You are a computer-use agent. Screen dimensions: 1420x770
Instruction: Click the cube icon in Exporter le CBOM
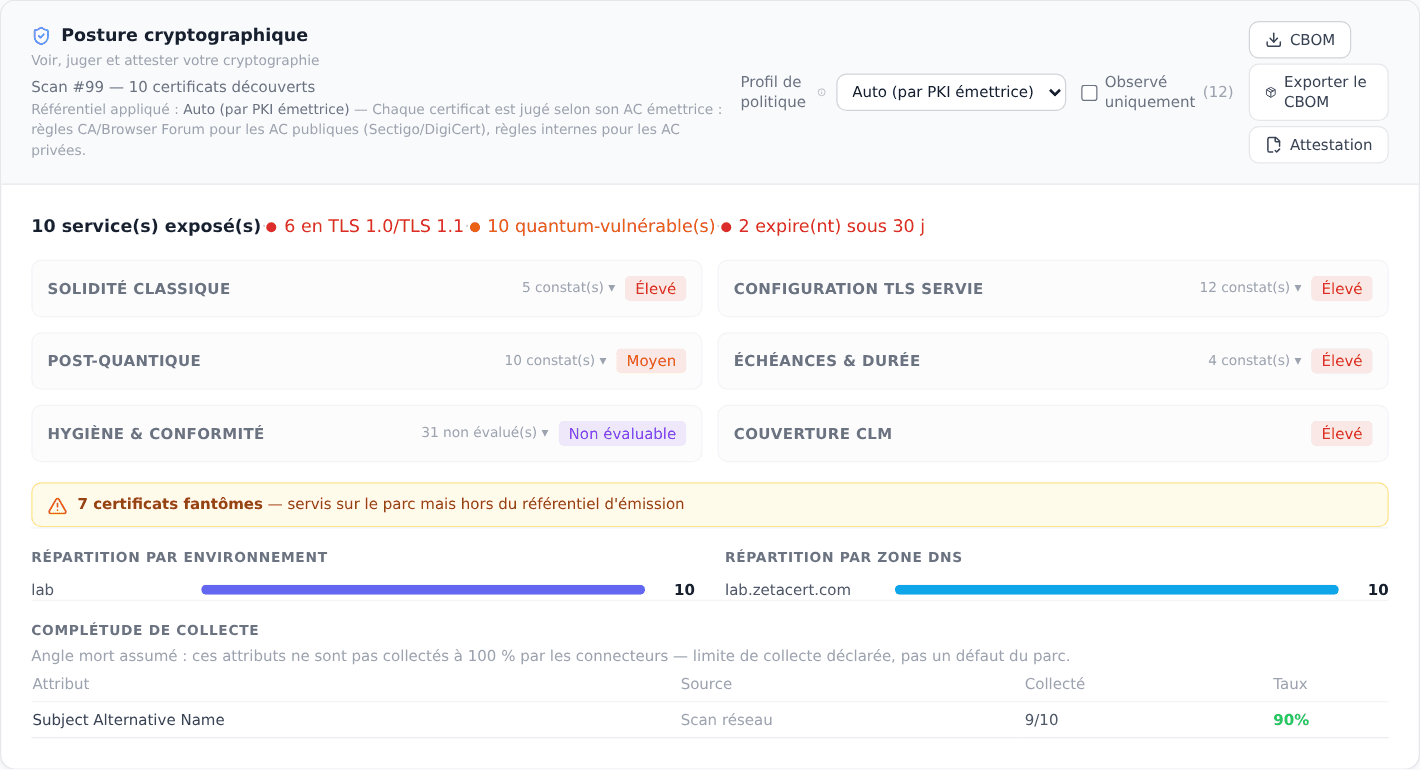(1271, 92)
